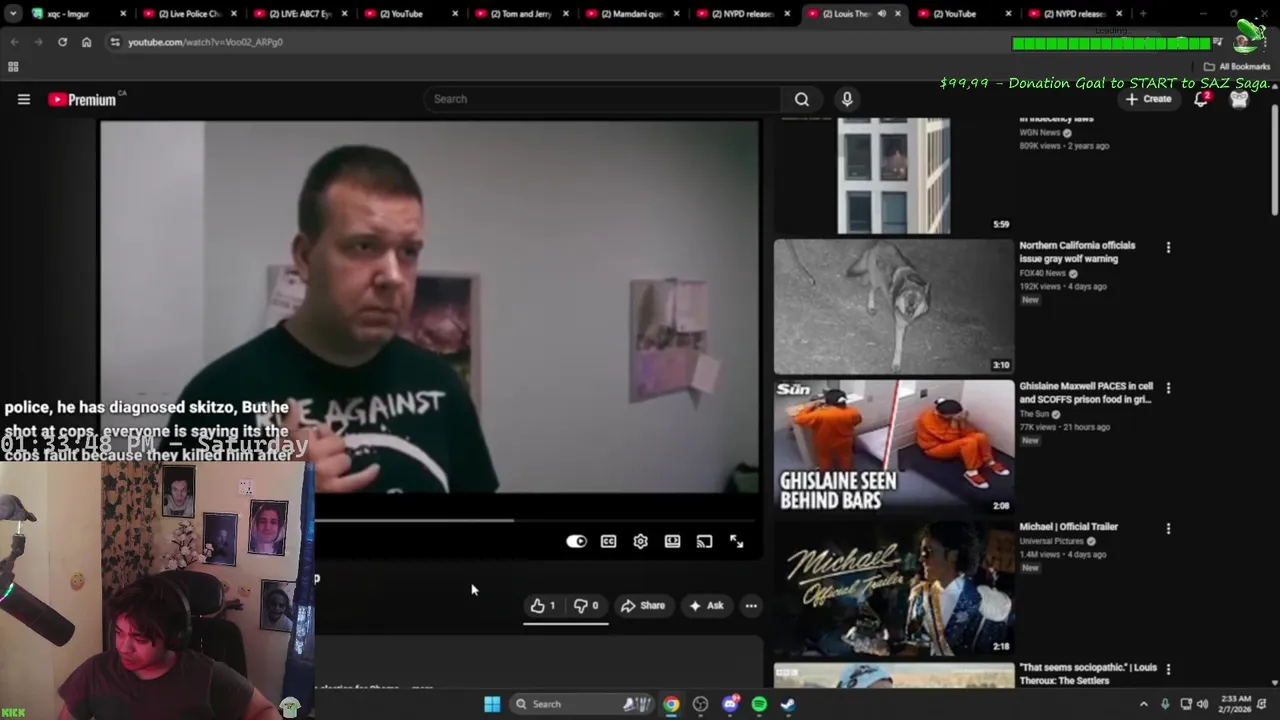The width and height of the screenshot is (1280, 720).
Task: Cast the video with Play on TV icon
Action: 704,541
